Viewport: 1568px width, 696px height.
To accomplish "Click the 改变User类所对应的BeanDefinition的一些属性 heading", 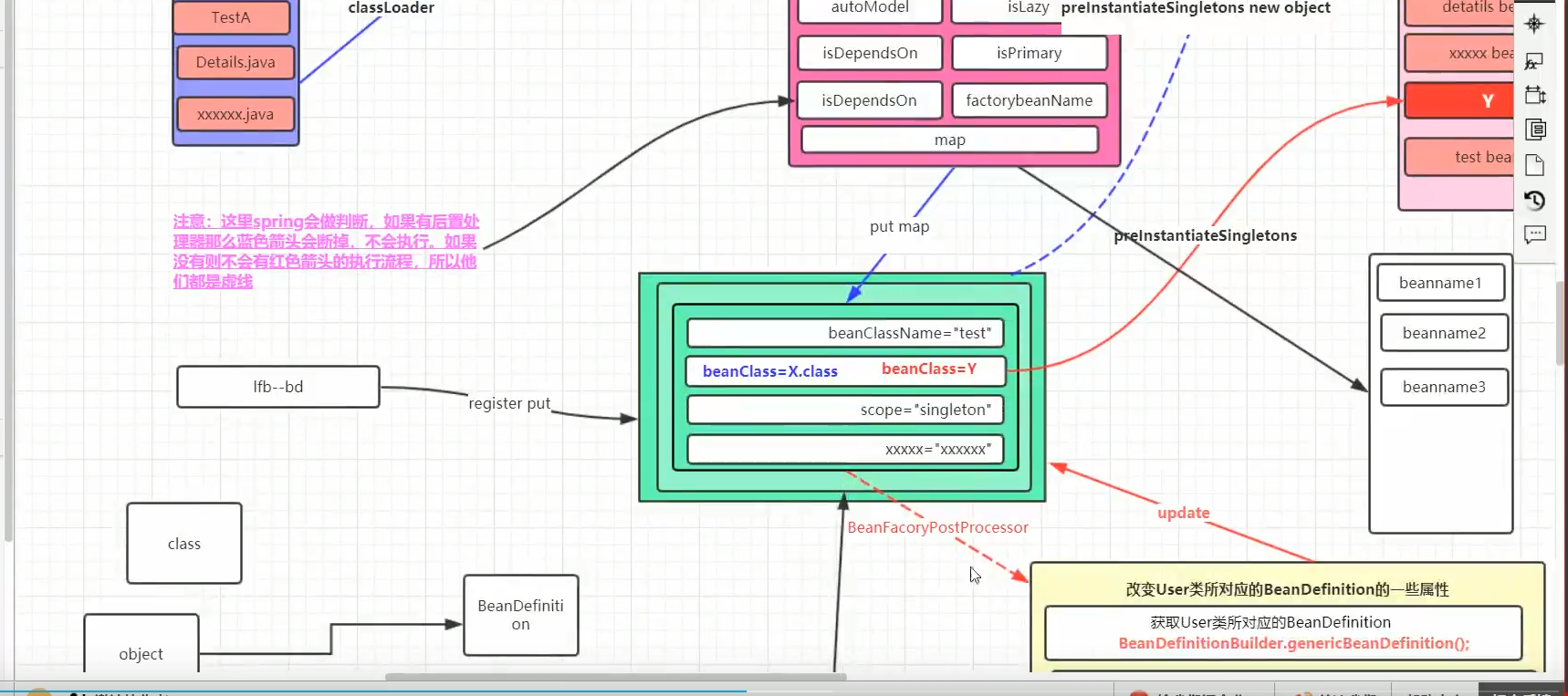I will (x=1287, y=589).
